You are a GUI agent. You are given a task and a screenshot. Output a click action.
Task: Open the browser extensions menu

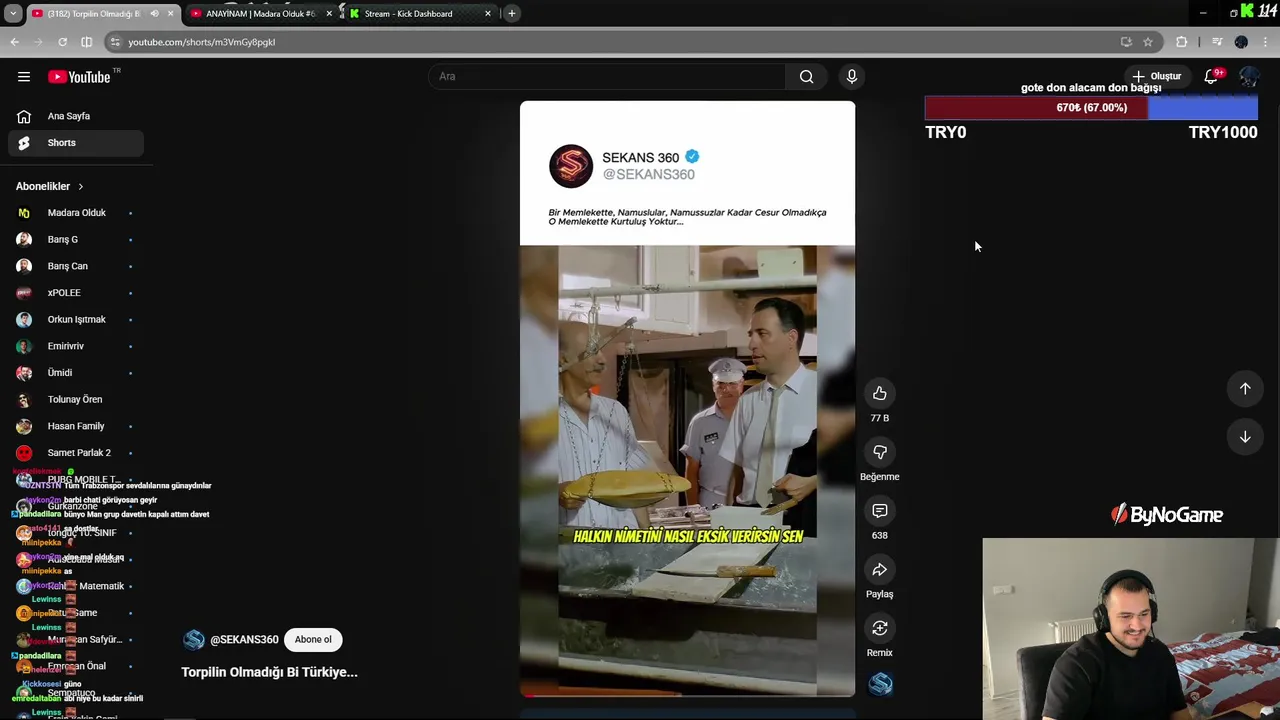pos(1182,42)
